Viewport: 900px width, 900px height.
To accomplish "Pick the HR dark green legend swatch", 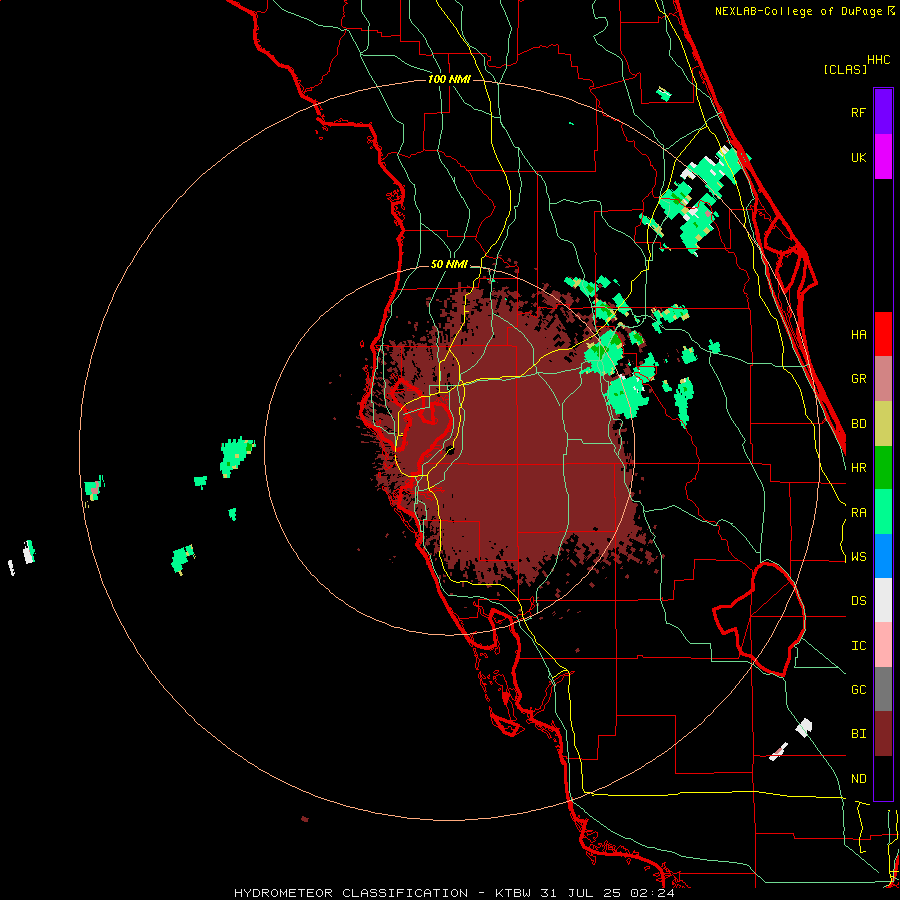I will tap(883, 468).
